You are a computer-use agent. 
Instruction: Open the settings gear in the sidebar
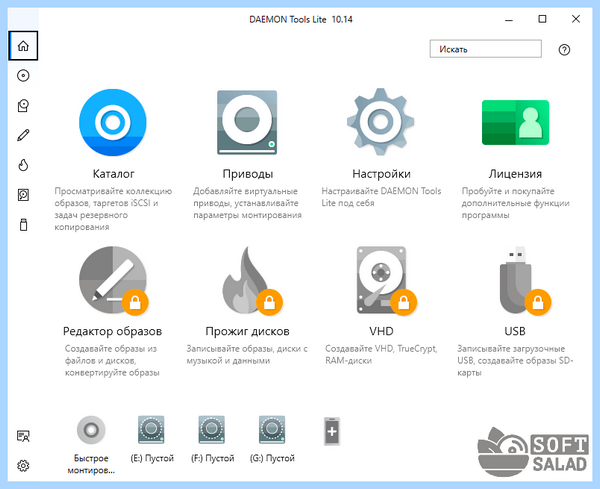pos(23,466)
